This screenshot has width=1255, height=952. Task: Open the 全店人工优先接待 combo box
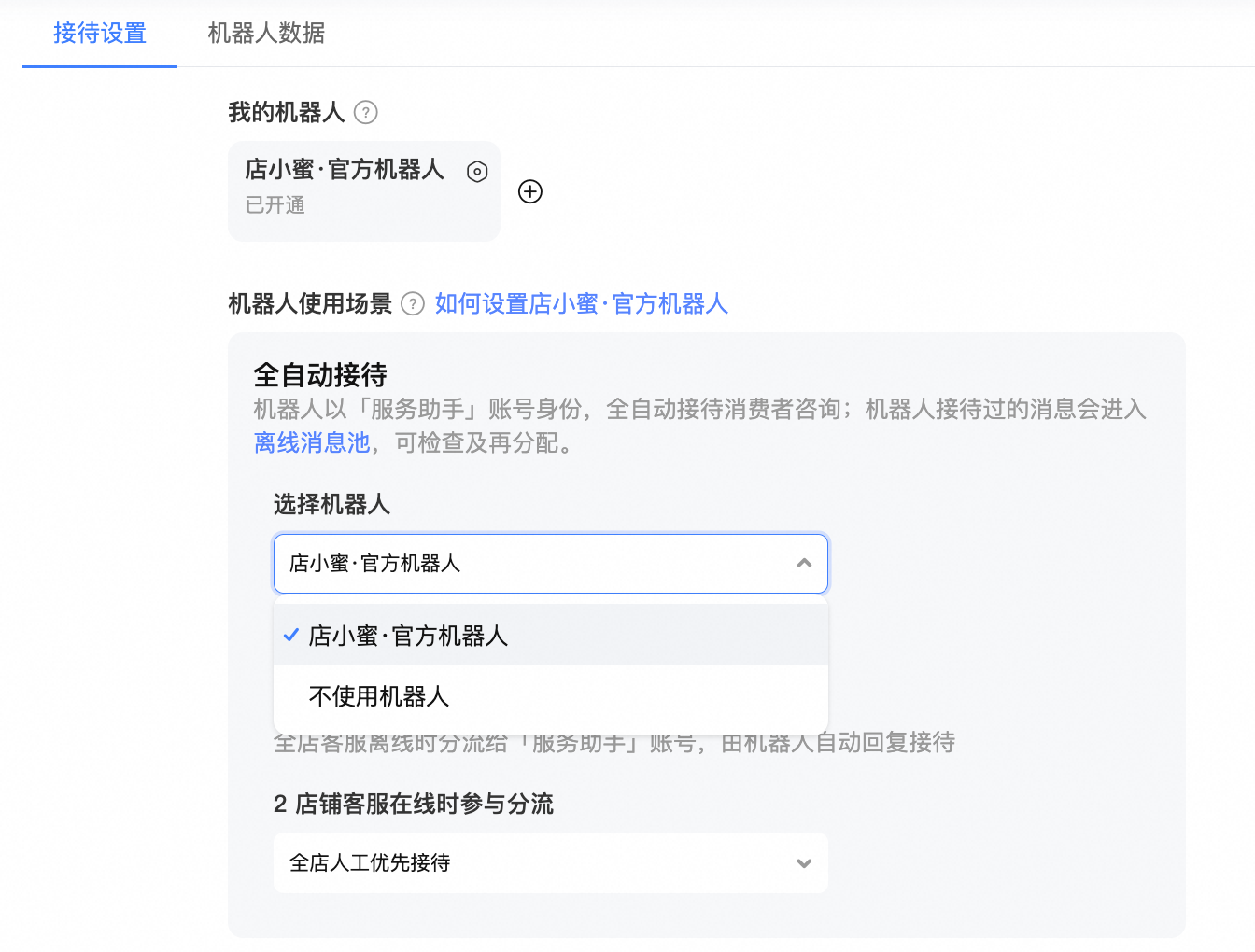pos(550,863)
